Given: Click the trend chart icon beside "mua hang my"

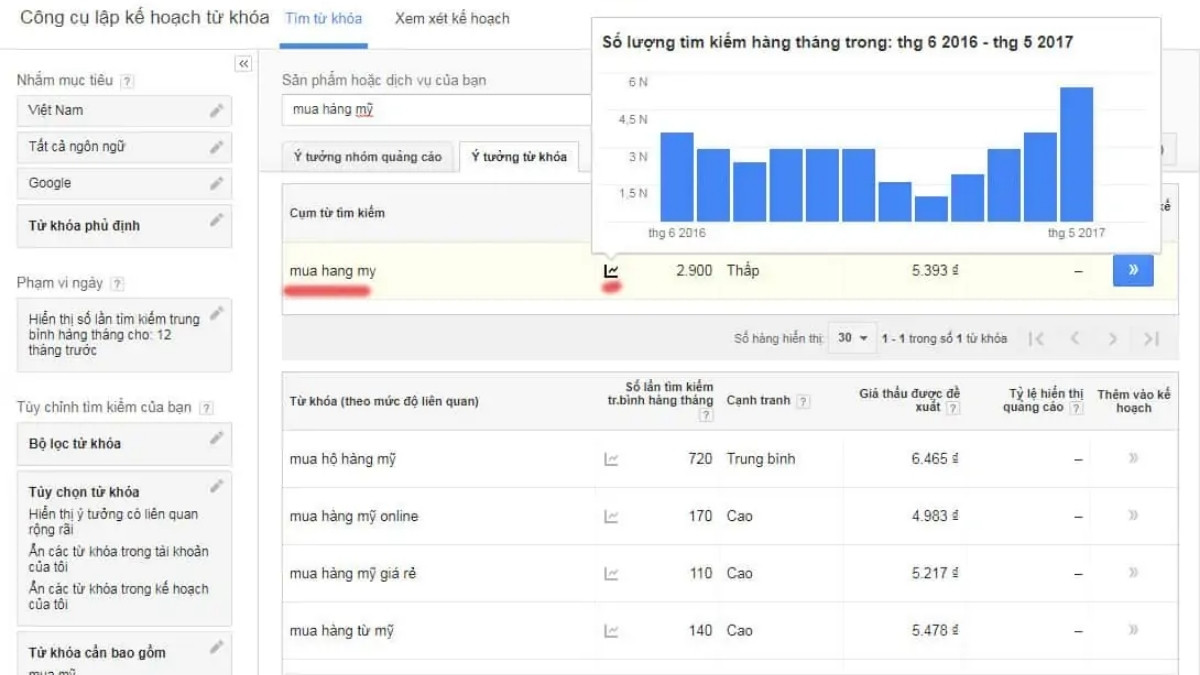Looking at the screenshot, I should coord(612,268).
